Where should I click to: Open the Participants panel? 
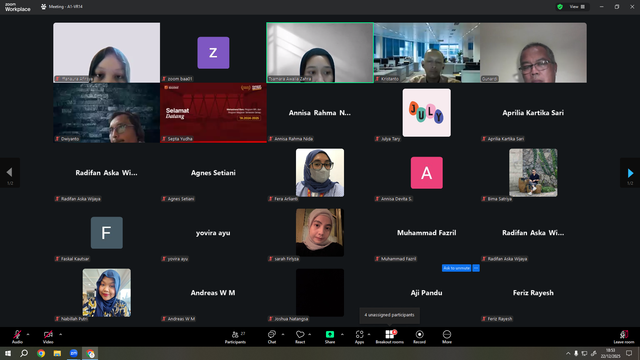click(x=236, y=337)
